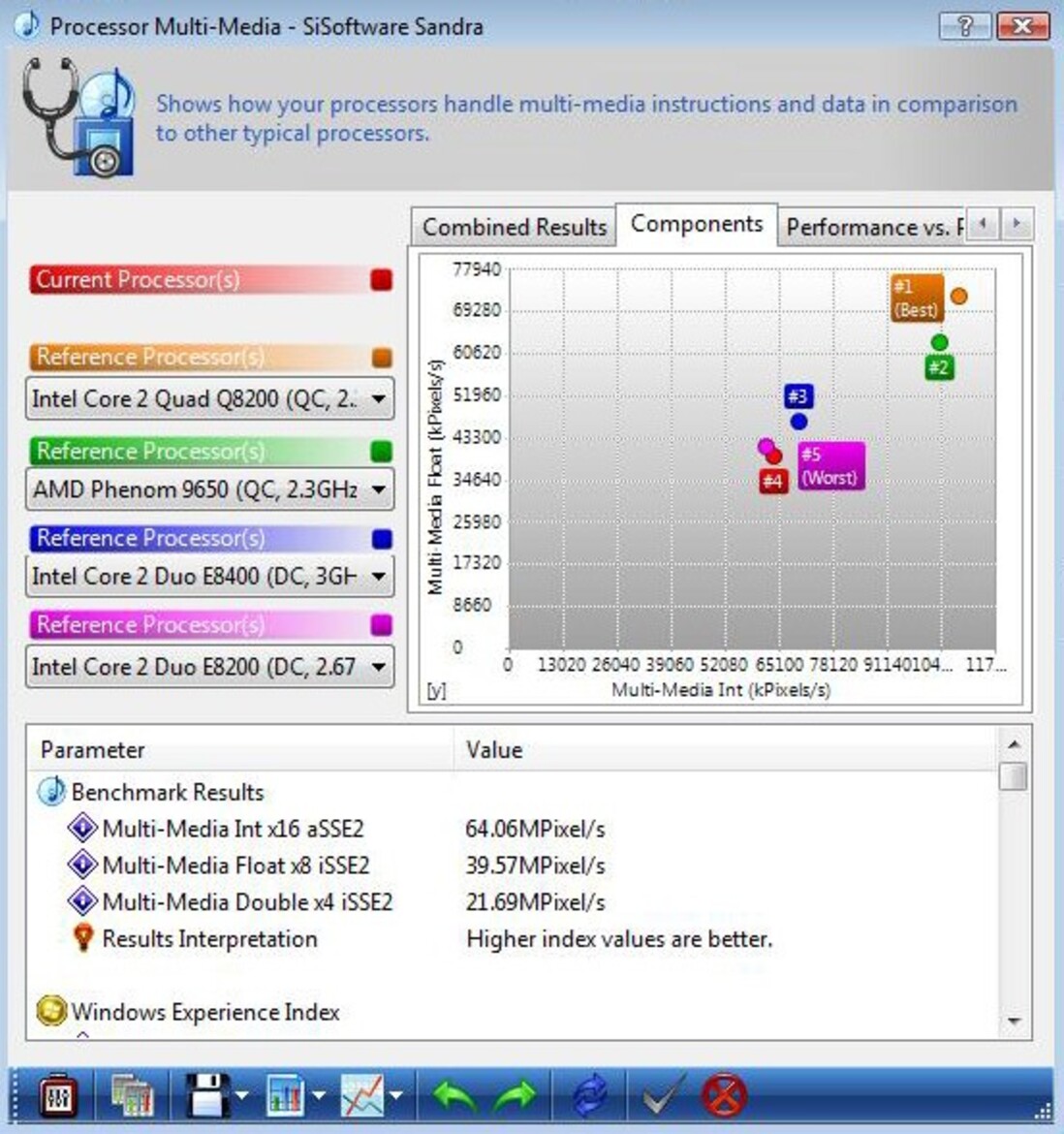The image size is (1064, 1134).
Task: Click the red cancel cross icon
Action: pos(724,1095)
